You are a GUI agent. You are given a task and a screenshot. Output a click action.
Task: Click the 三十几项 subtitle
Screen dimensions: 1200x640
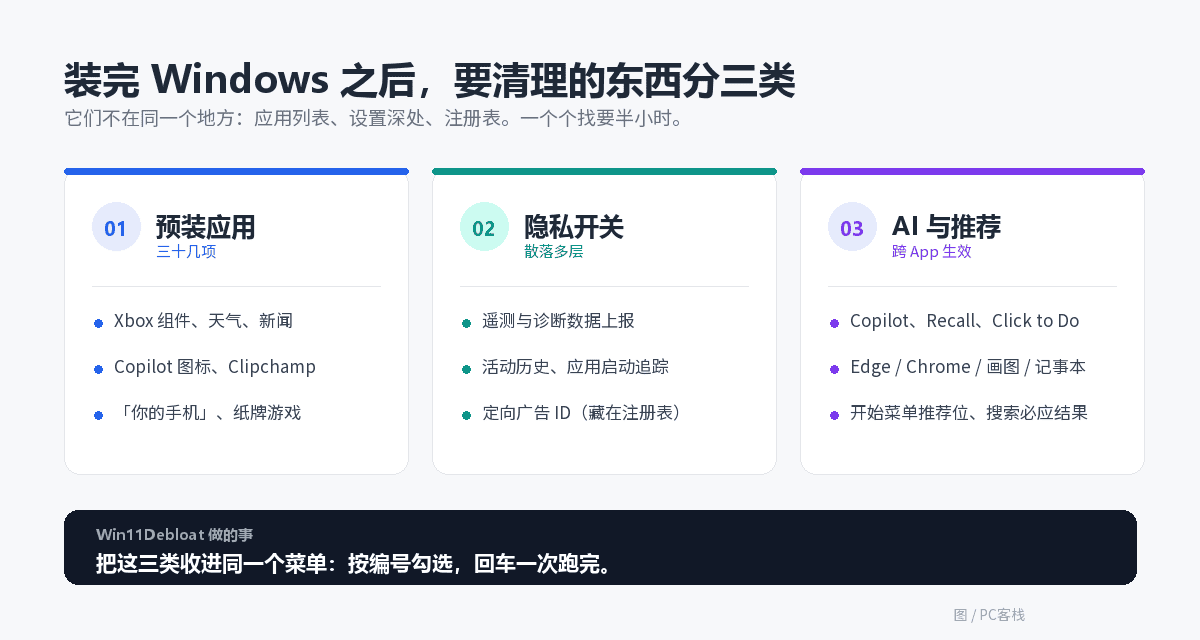pos(186,252)
